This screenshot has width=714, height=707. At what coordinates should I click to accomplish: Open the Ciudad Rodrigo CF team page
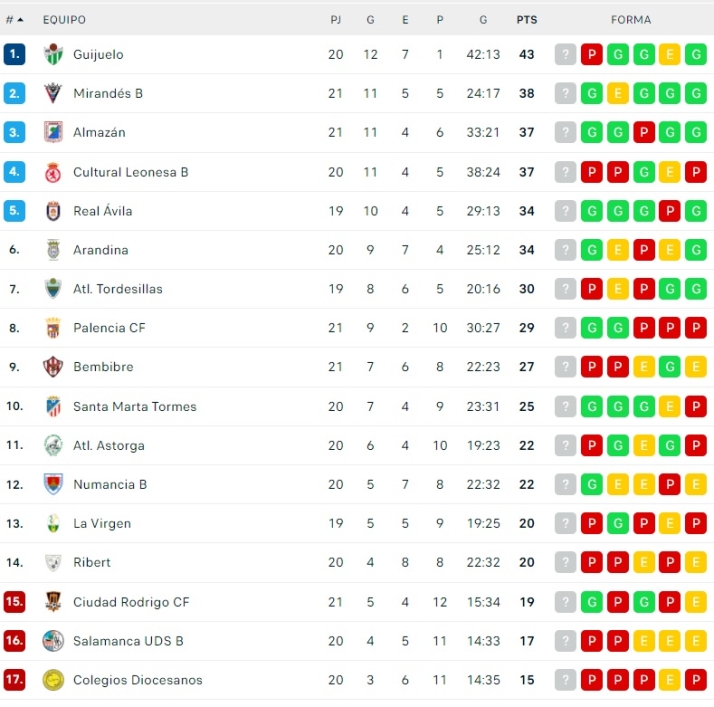[x=130, y=602]
